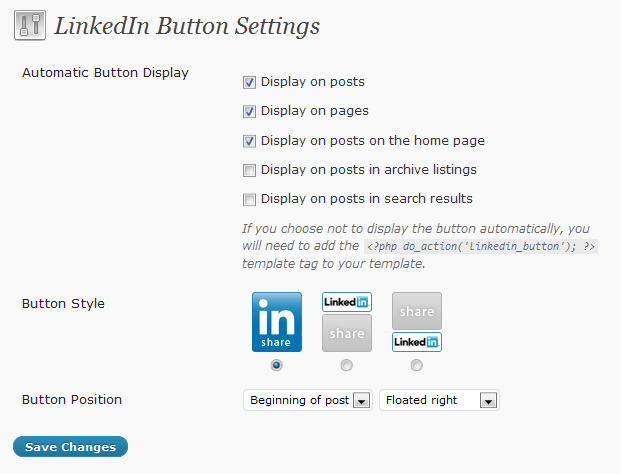This screenshot has height=474, width=621.
Task: Open the 'Floated right' dropdown
Action: click(439, 400)
